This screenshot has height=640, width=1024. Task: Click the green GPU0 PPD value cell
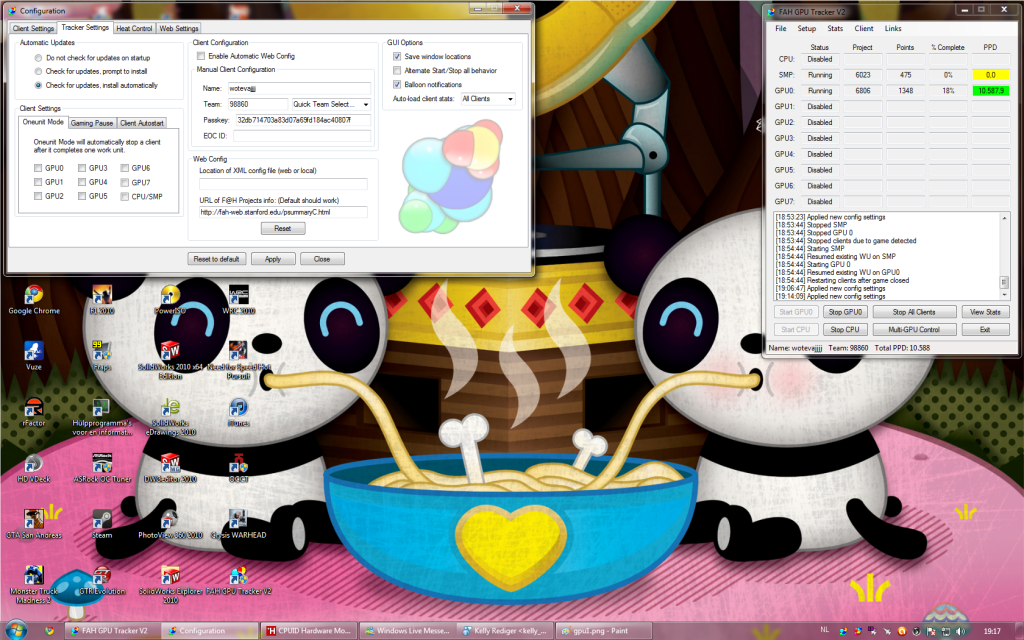pyautogui.click(x=991, y=91)
